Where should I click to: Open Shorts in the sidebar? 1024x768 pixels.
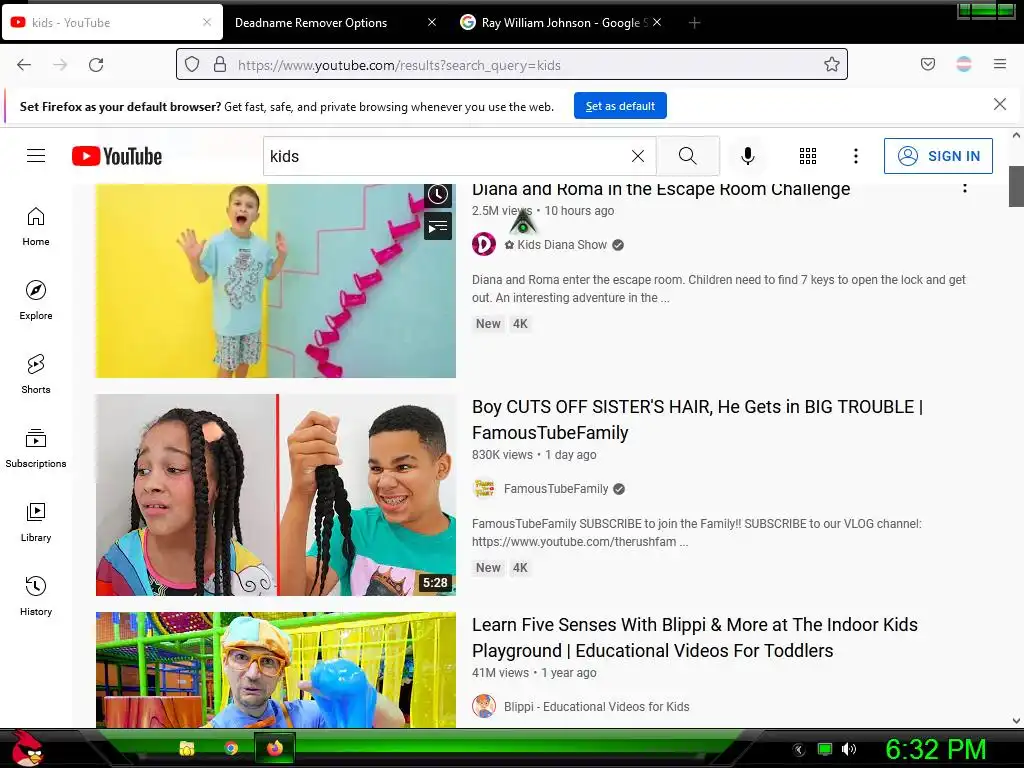pos(36,374)
